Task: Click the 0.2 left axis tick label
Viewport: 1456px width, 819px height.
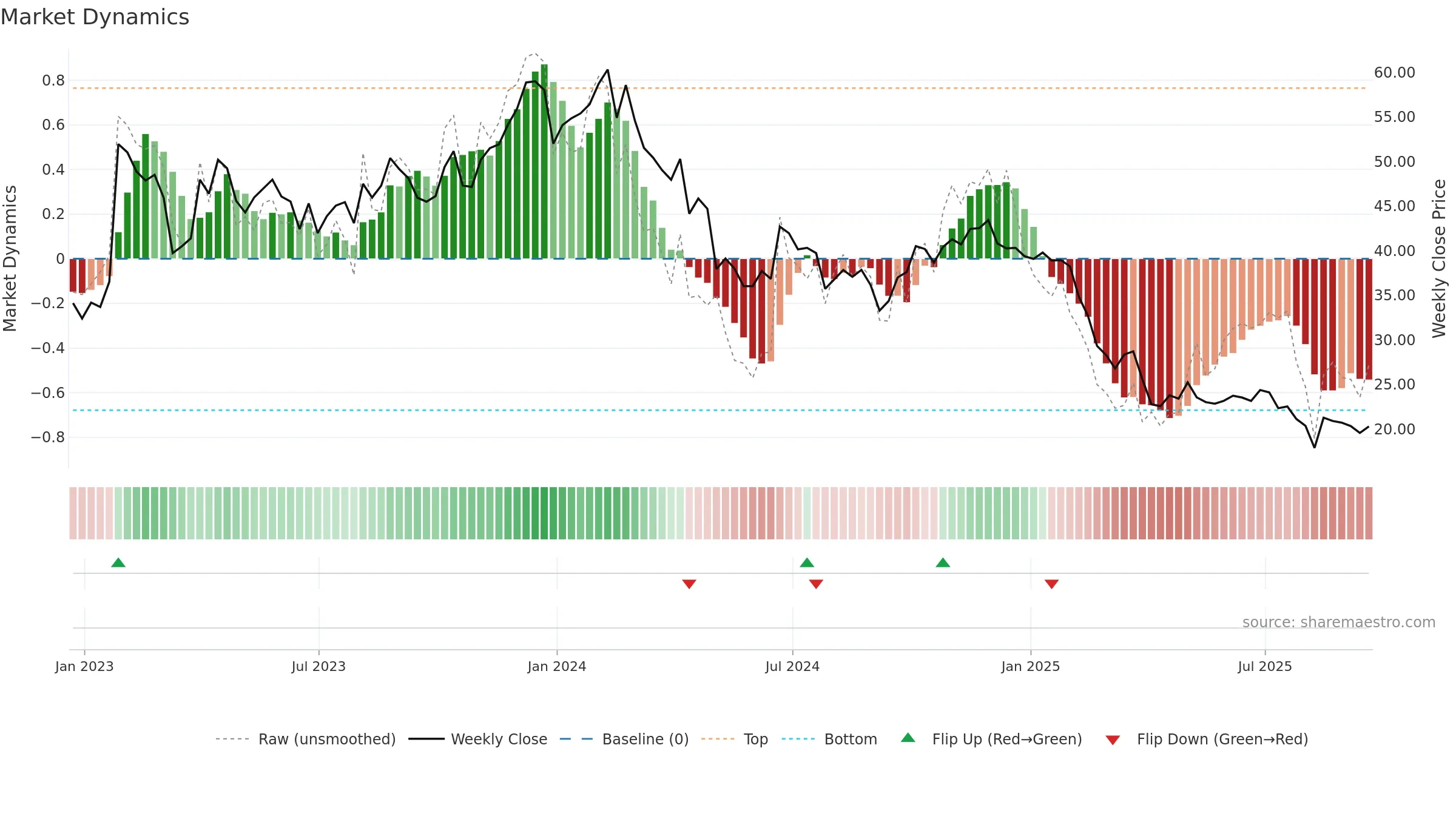Action: [x=53, y=214]
